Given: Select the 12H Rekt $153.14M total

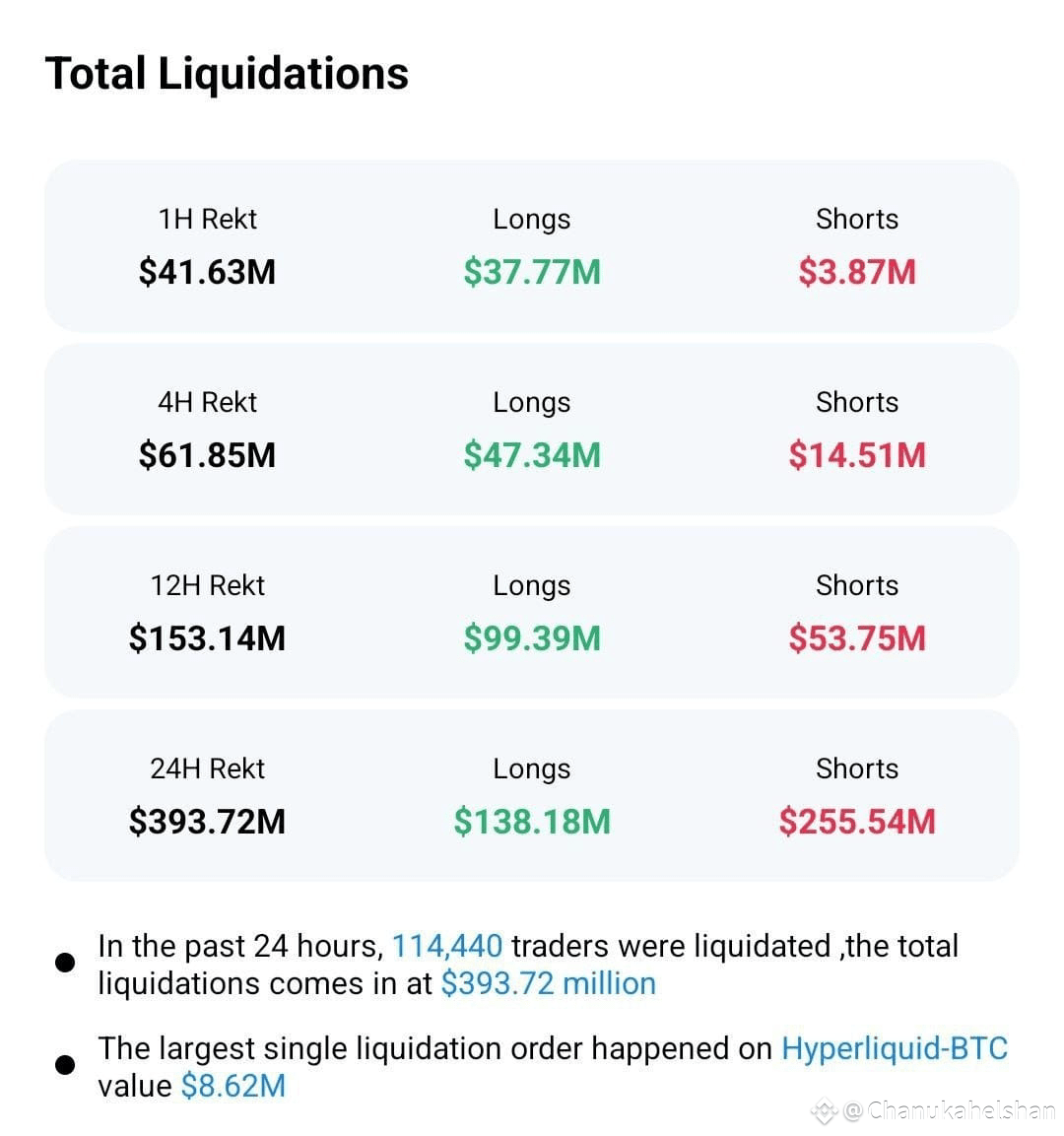Looking at the screenshot, I should coord(207,638).
